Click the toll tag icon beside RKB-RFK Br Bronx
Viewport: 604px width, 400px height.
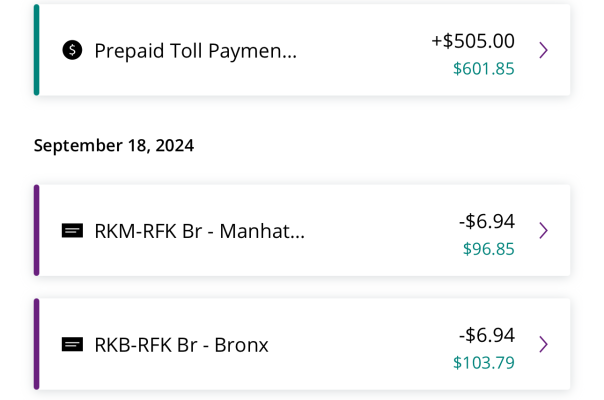72,344
